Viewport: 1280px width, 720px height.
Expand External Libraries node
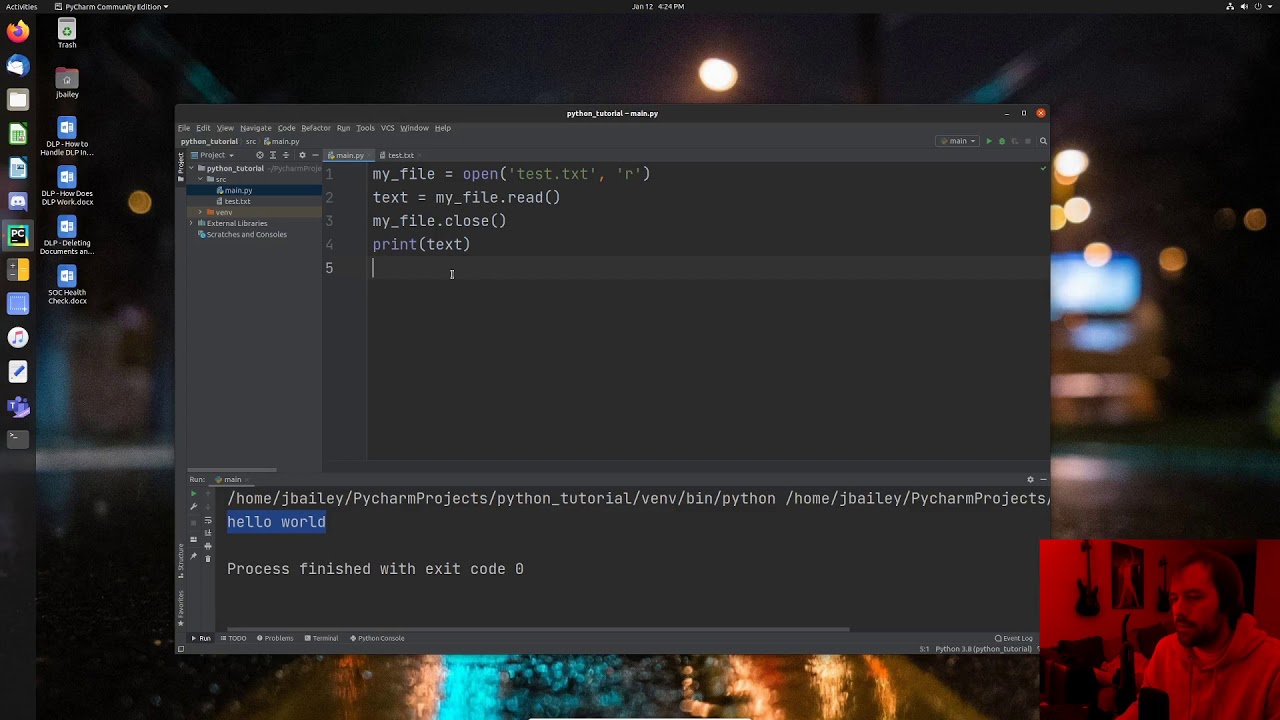click(x=191, y=223)
